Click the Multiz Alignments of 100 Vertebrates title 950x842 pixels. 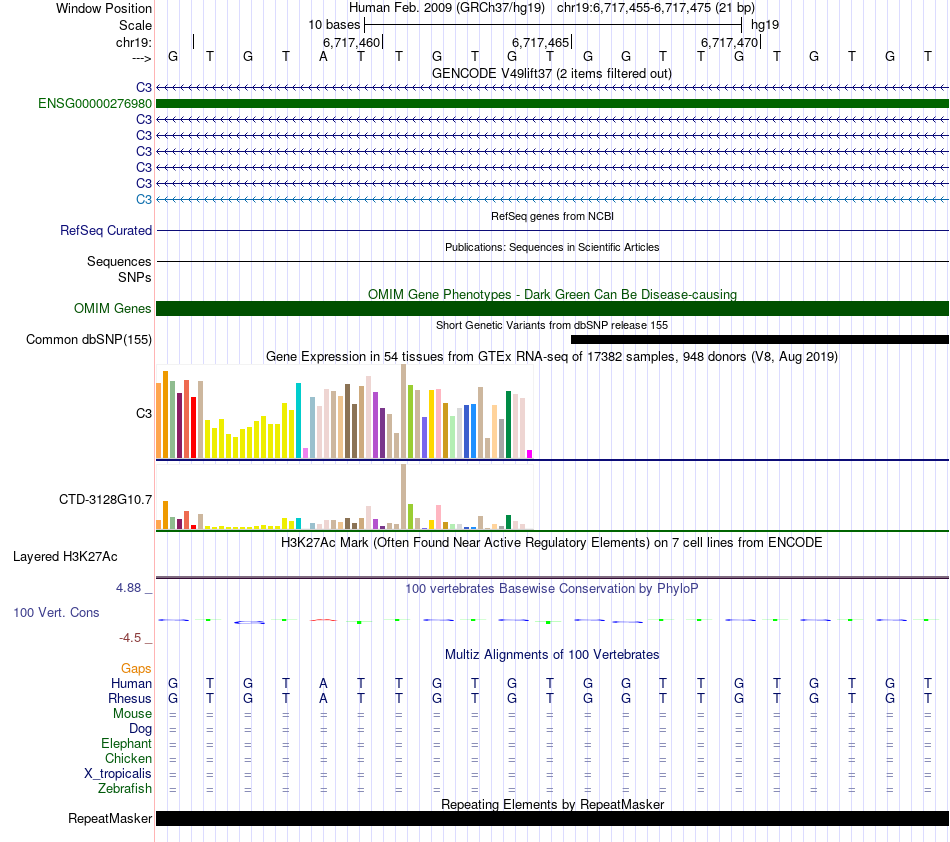pyautogui.click(x=552, y=655)
